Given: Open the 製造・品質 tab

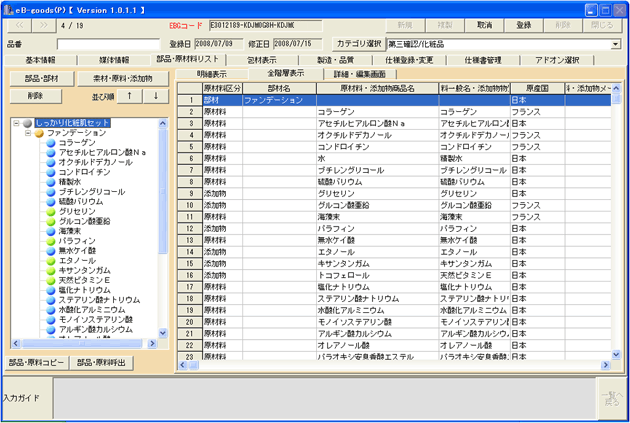Looking at the screenshot, I should point(335,60).
